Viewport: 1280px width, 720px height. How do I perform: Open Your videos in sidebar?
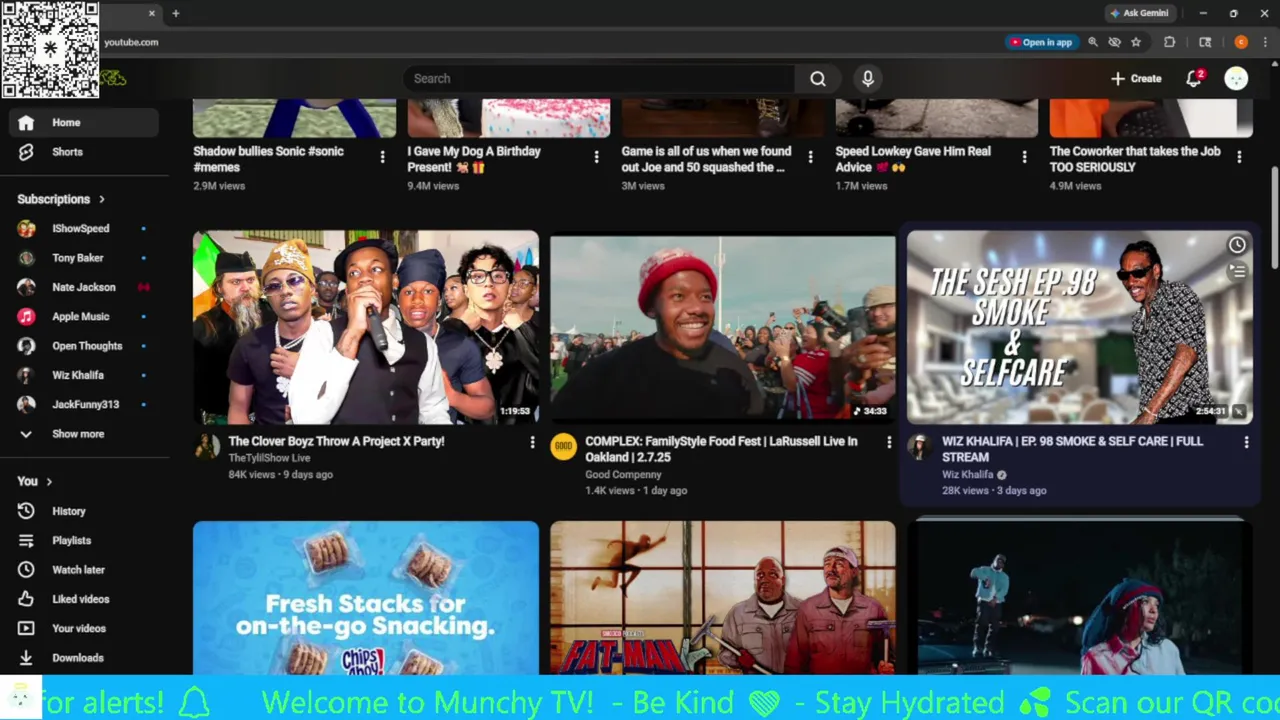point(84,628)
